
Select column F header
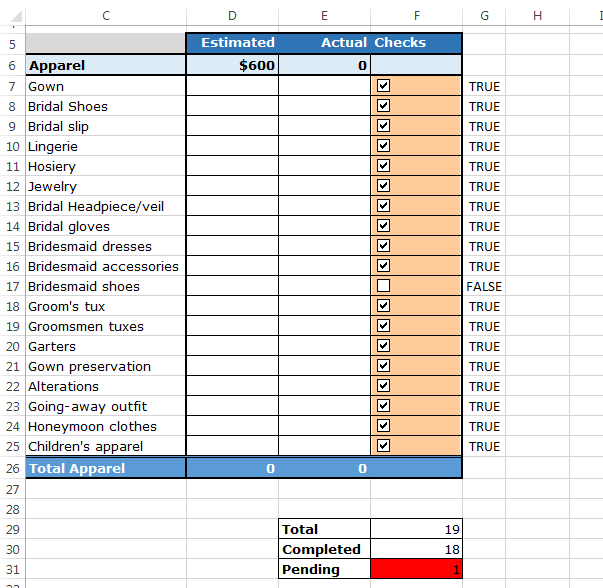[417, 15]
